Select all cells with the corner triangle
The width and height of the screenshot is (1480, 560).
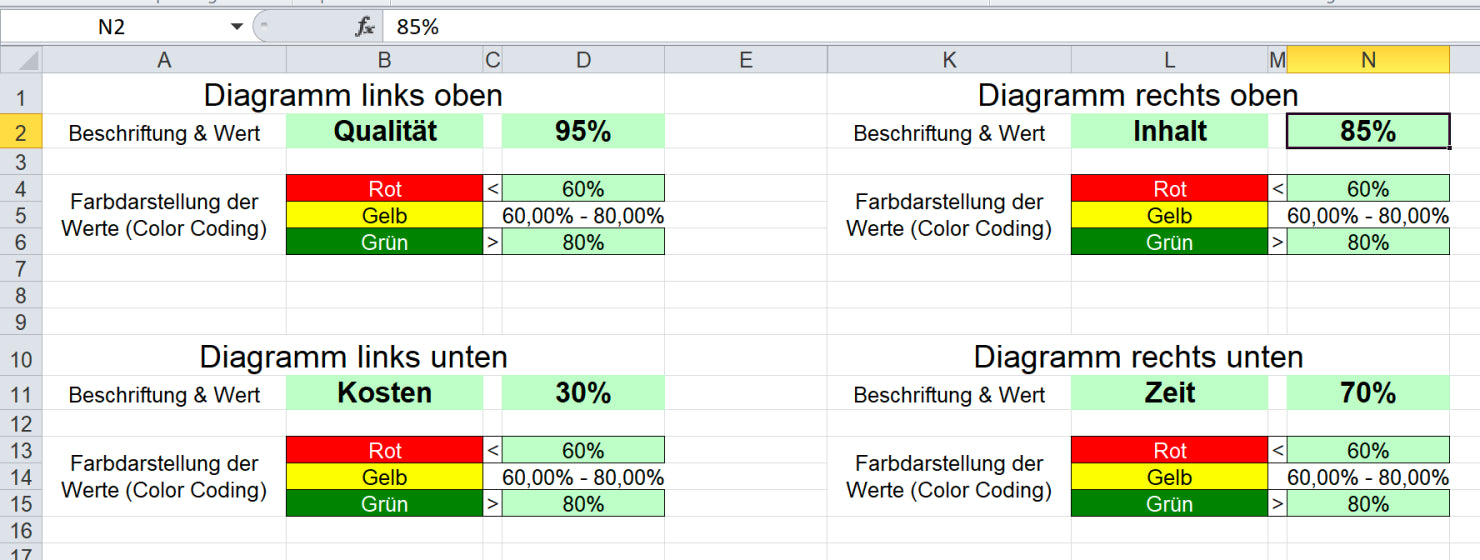pyautogui.click(x=21, y=60)
